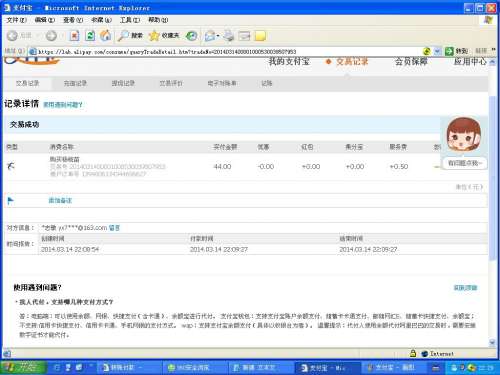Select the 交易记录 sub-tab in gray bar
Image resolution: width=500 pixels, height=375 pixels.
pyautogui.click(x=27, y=83)
